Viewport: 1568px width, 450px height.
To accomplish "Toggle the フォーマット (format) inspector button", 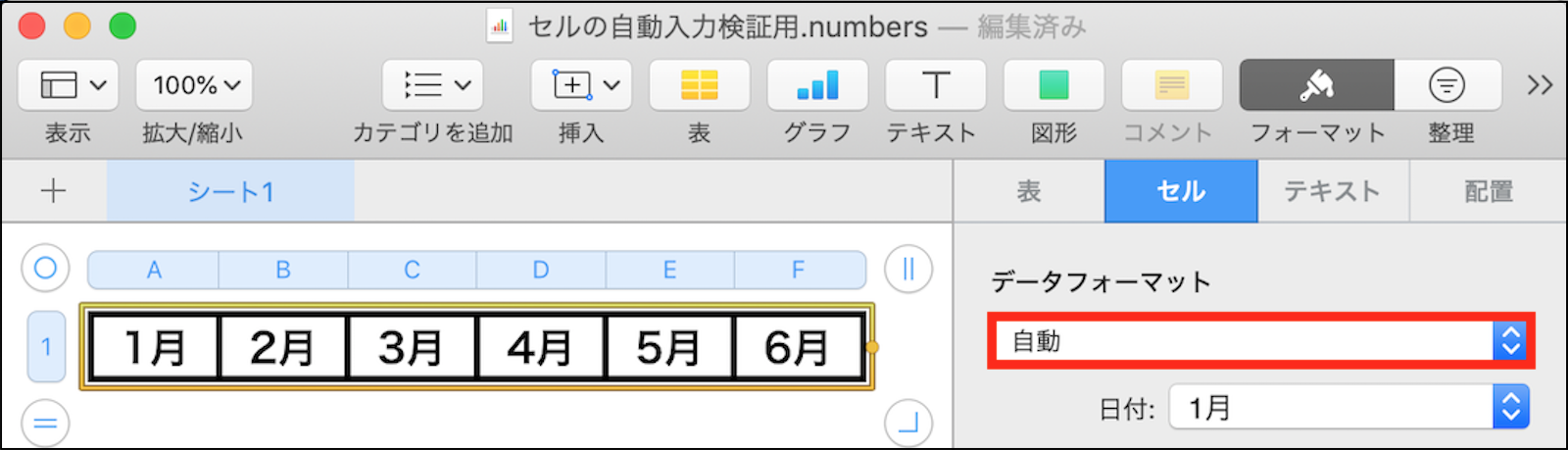I will [1316, 86].
